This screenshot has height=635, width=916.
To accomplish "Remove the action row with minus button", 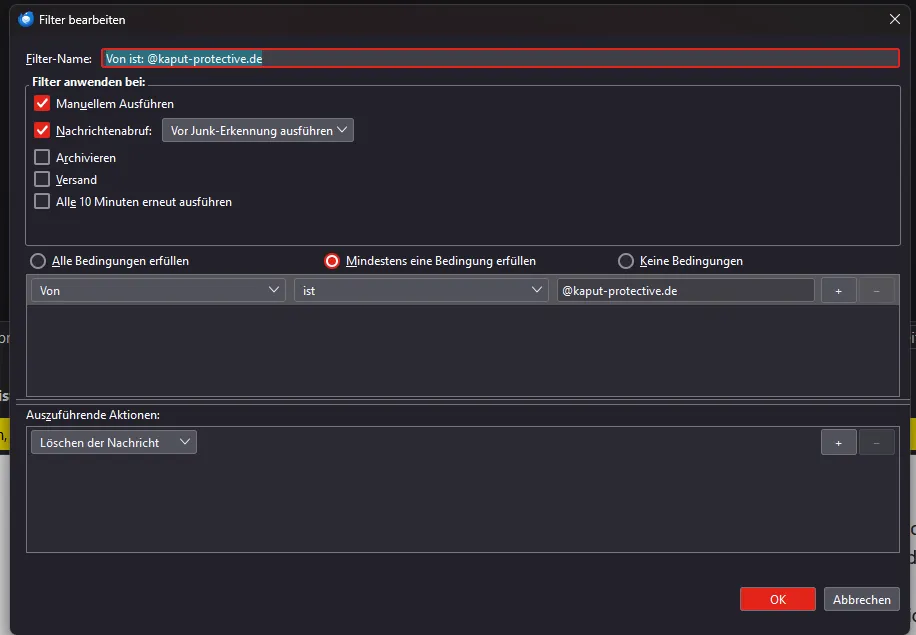I will [x=876, y=443].
